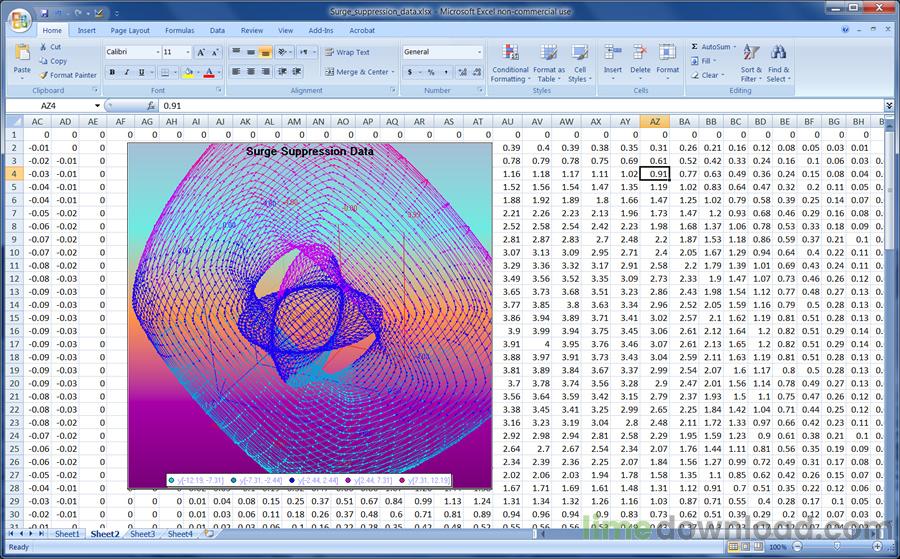Expand the Calibri font name dropdown

click(x=158, y=52)
